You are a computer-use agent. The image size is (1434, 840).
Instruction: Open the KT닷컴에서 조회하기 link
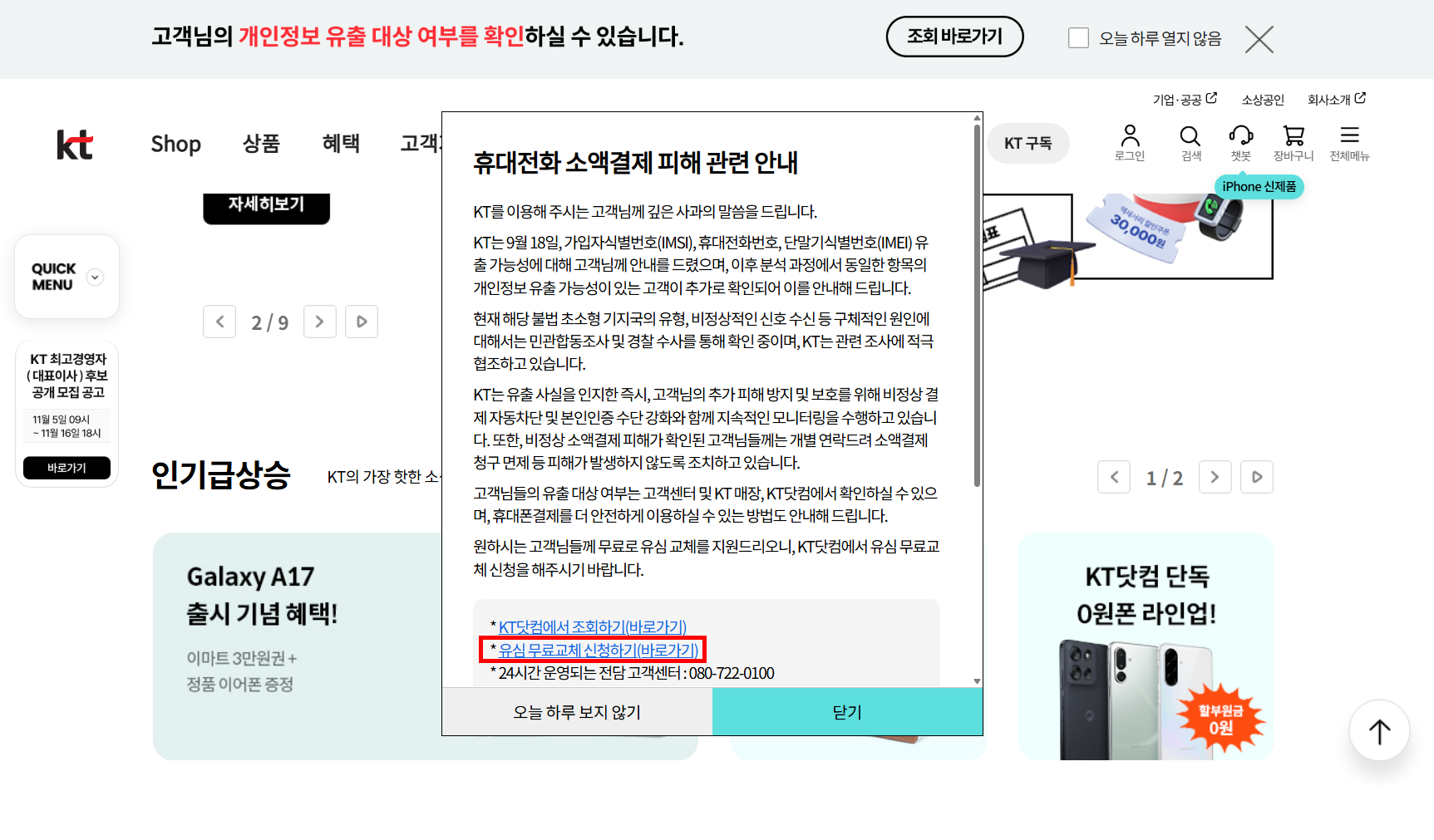pyautogui.click(x=593, y=627)
